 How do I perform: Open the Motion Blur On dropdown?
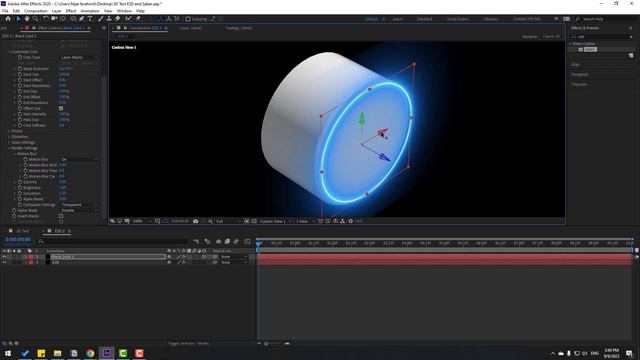tap(79, 159)
